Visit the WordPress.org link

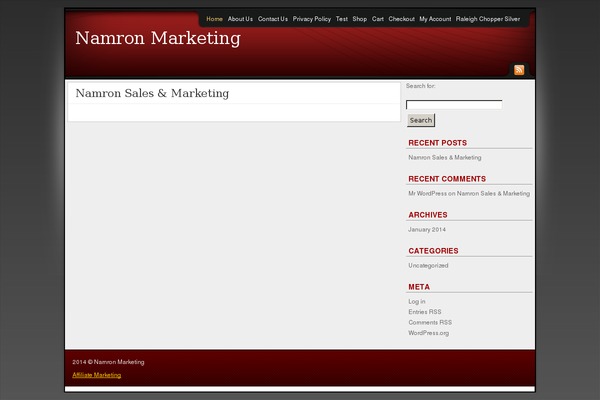tap(428, 333)
